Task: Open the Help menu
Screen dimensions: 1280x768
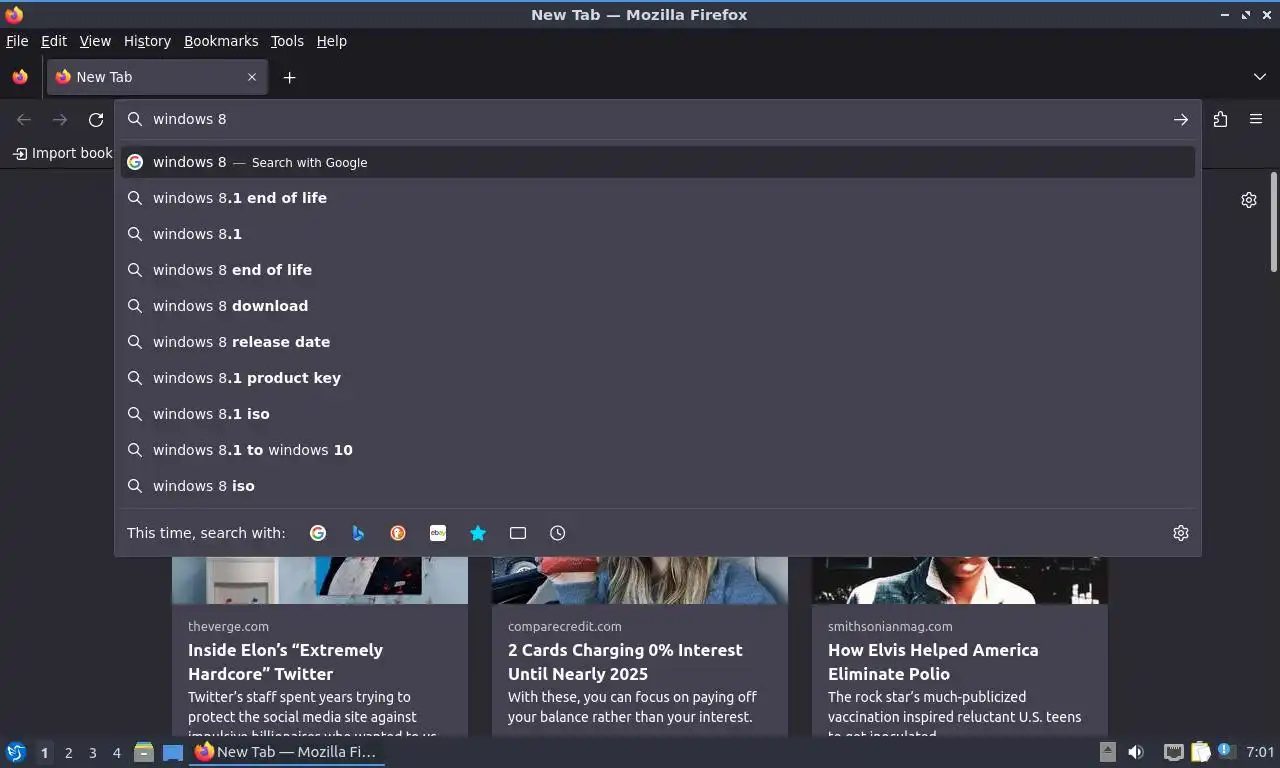Action: 332,41
